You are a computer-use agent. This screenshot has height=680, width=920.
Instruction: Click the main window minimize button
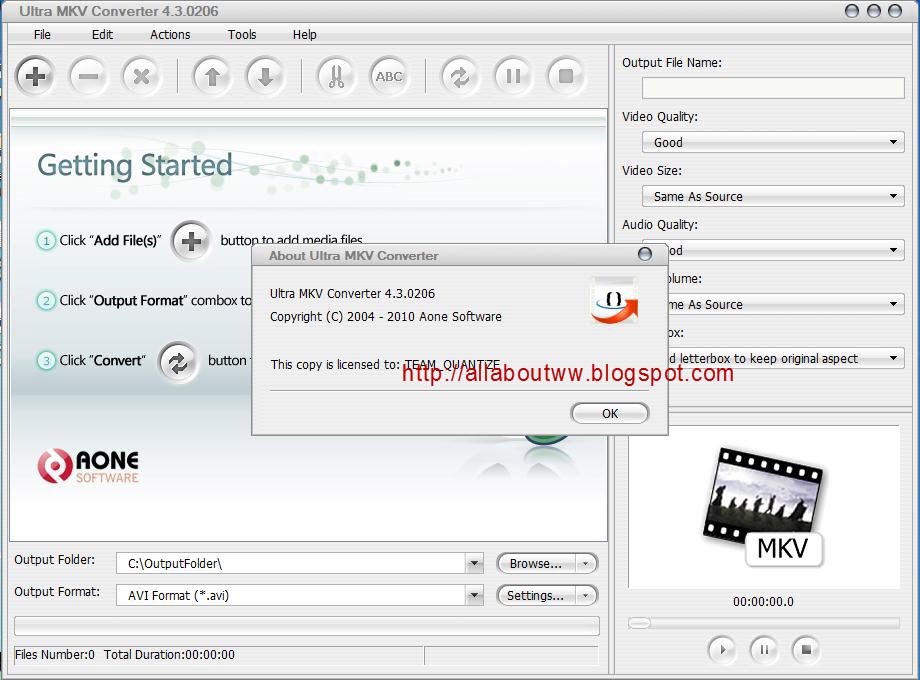852,11
